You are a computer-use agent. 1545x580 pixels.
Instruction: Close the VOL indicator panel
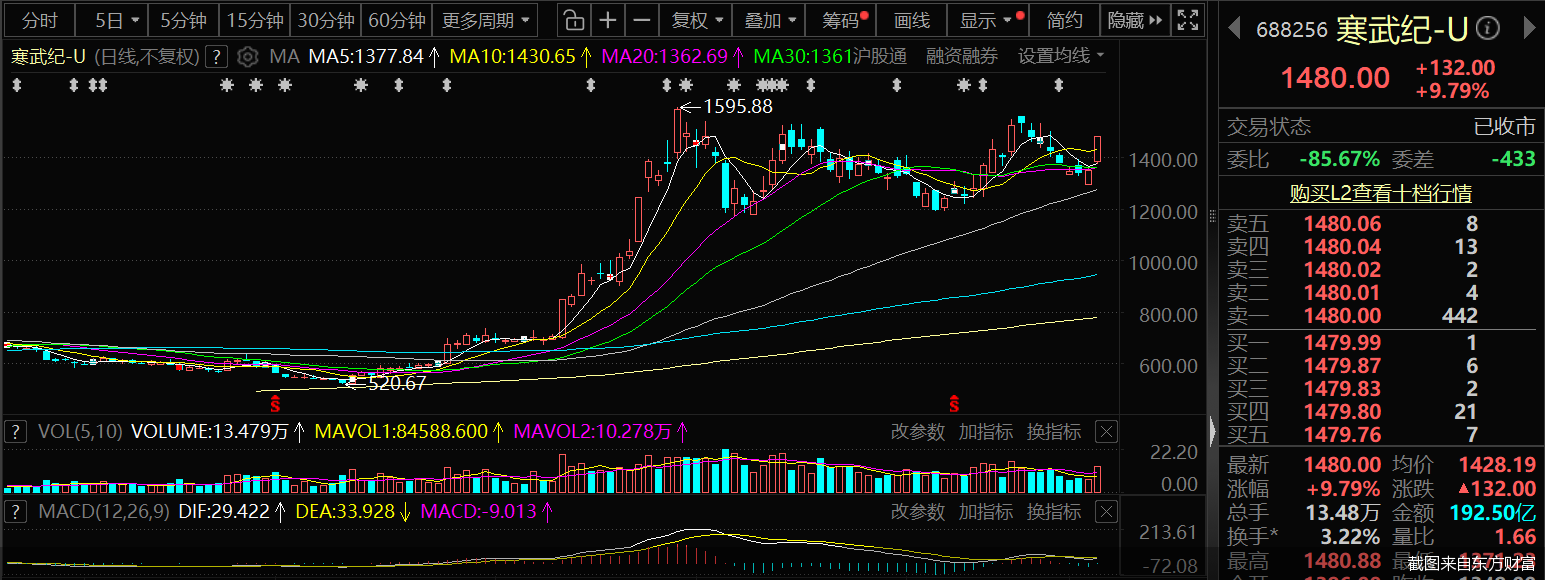(1106, 432)
